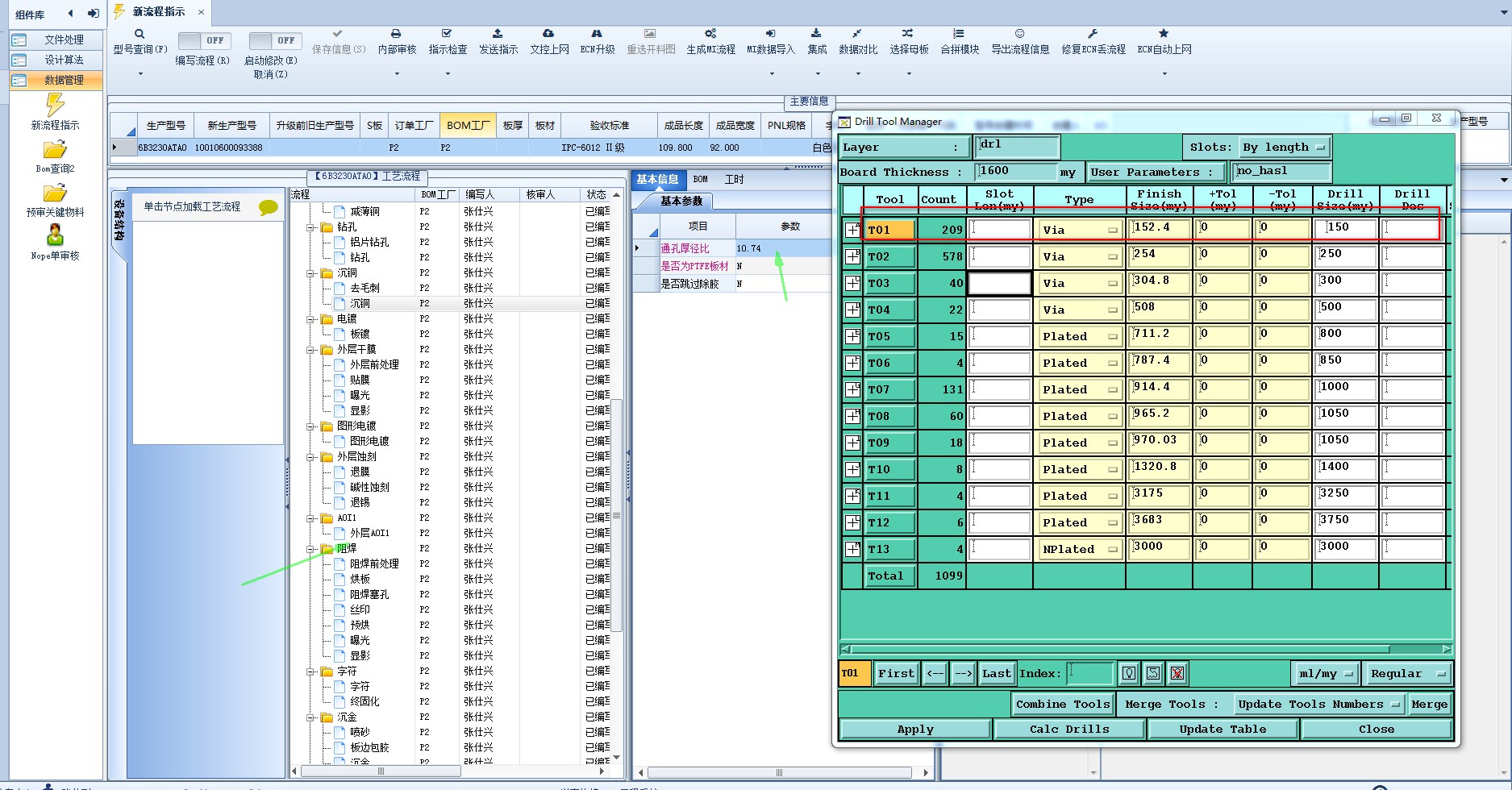
Task: Collapse the 钻孔 tree folder
Action: (310, 227)
